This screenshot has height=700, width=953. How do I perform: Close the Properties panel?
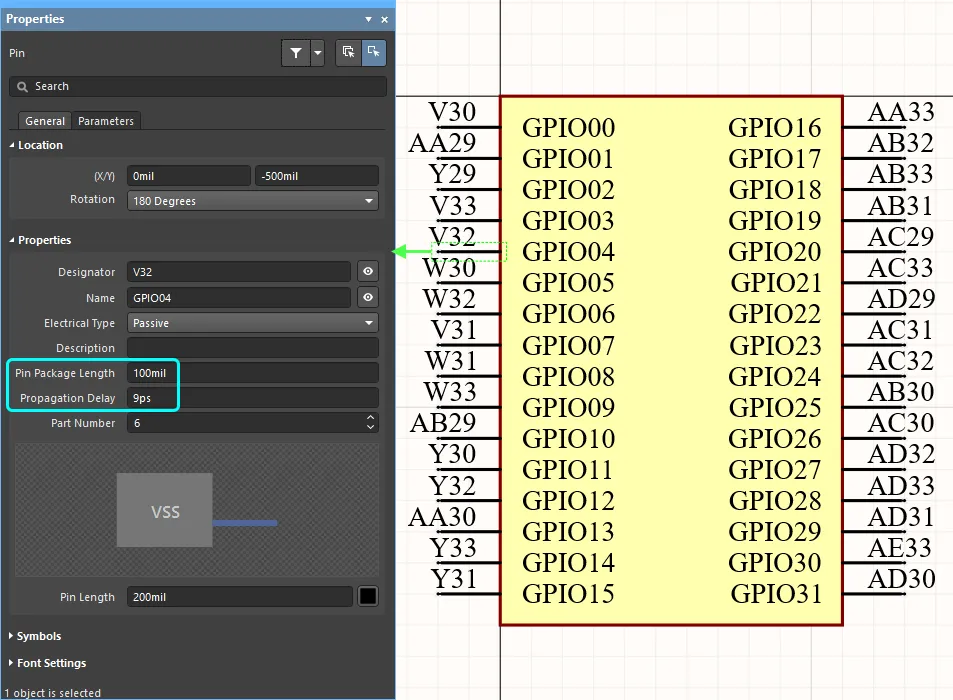pos(385,19)
